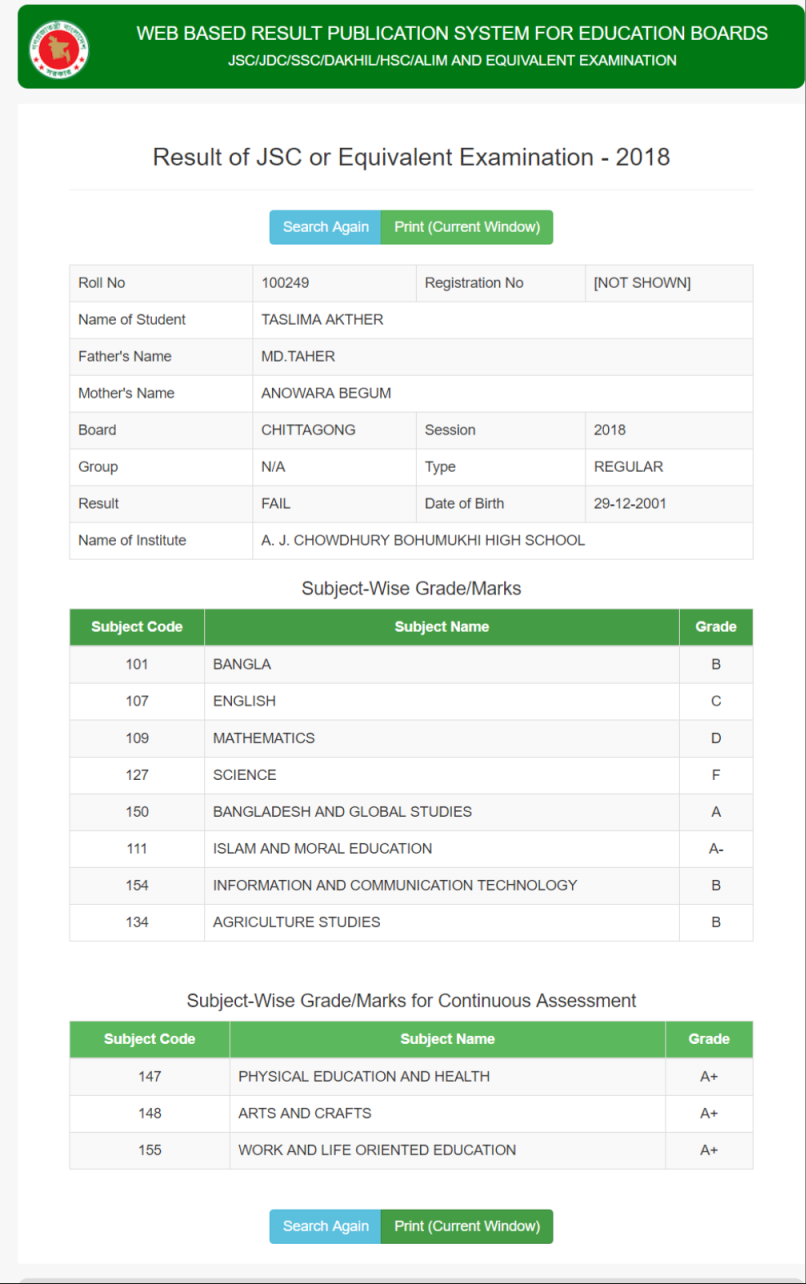Viewport: 806px width, 1284px height.
Task: Click the Subject-Wise Grade/Marks for Continuous Assessment heading
Action: [411, 1000]
